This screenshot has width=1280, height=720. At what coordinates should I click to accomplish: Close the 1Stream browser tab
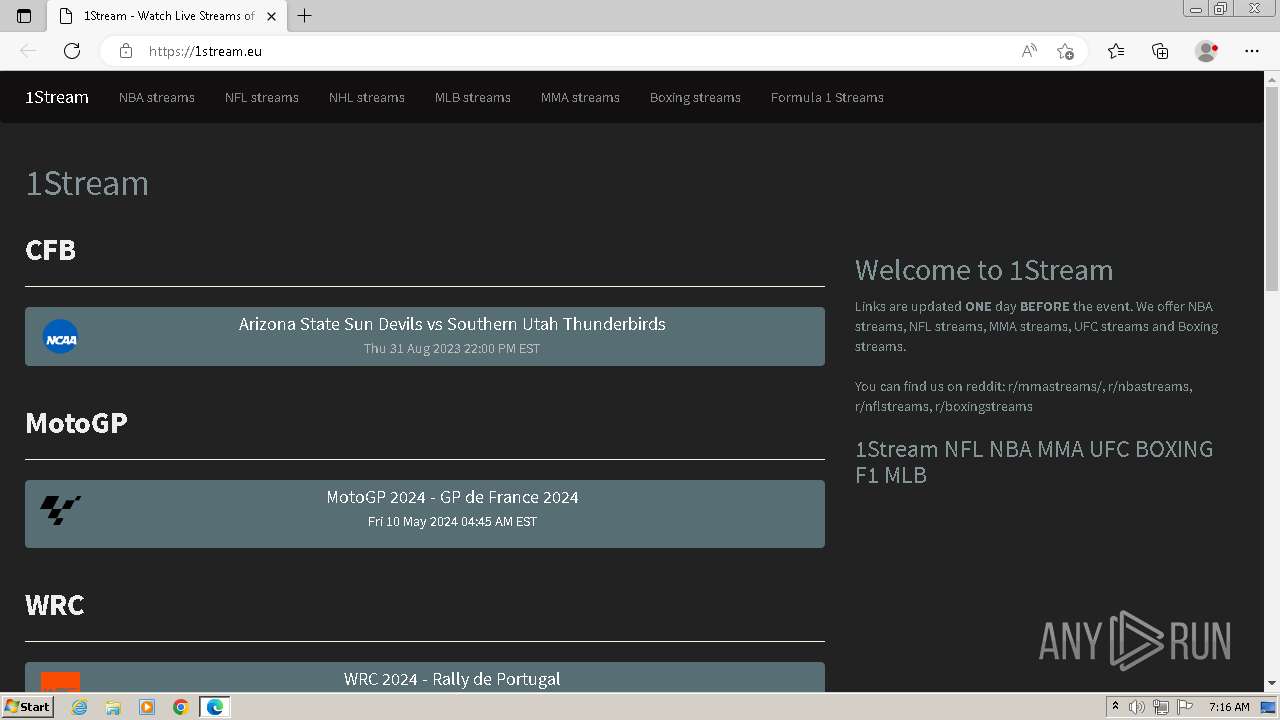tap(271, 16)
